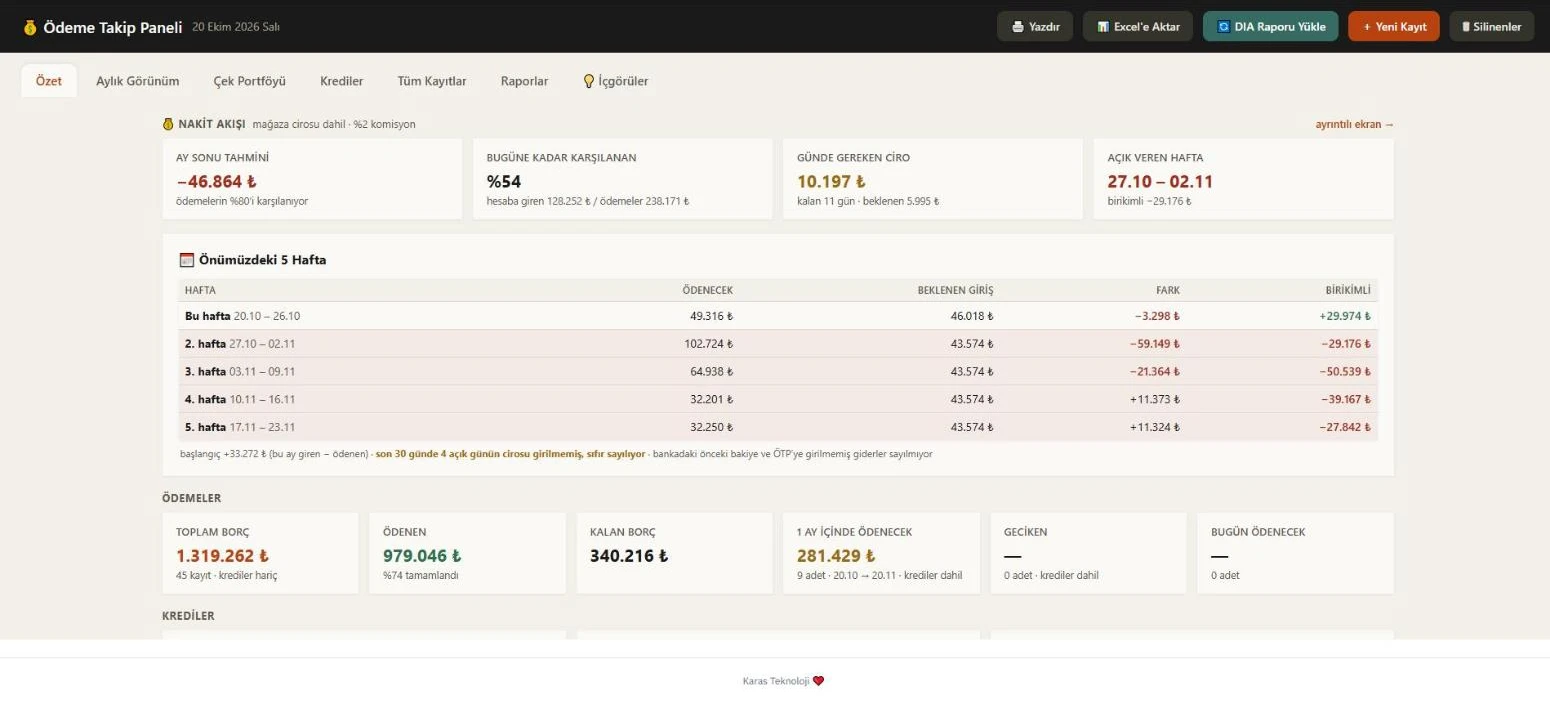This screenshot has height=704, width=1550.
Task: Show the Tüm Kayıtlar tab
Action: [x=432, y=81]
